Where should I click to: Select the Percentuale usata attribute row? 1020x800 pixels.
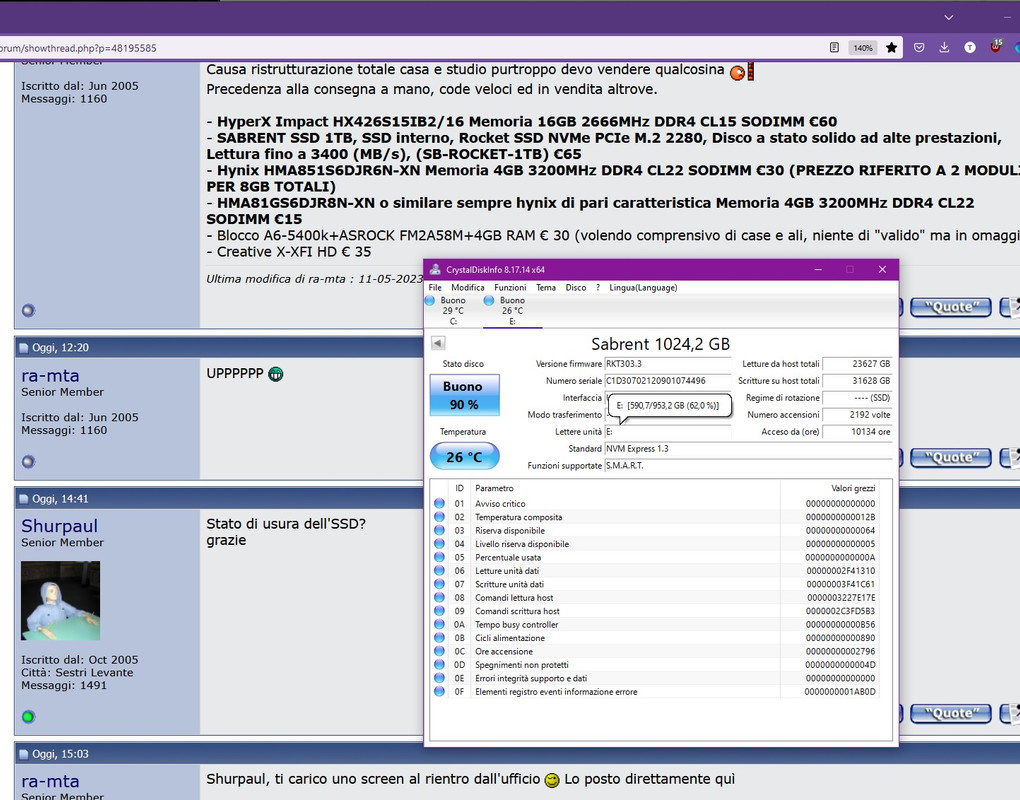click(x=655, y=557)
